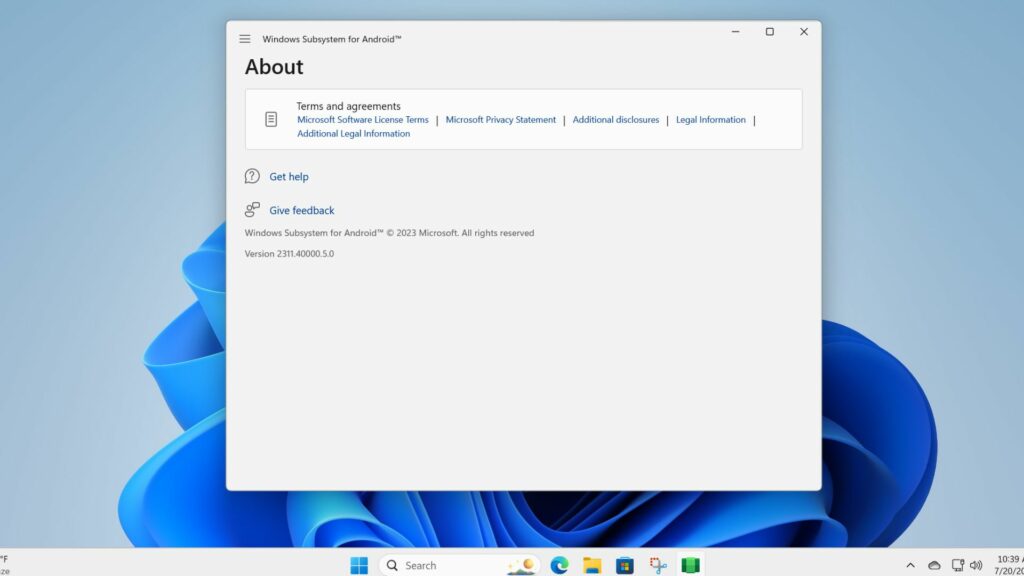
Task: Click the Get help question mark icon
Action: pyautogui.click(x=252, y=176)
